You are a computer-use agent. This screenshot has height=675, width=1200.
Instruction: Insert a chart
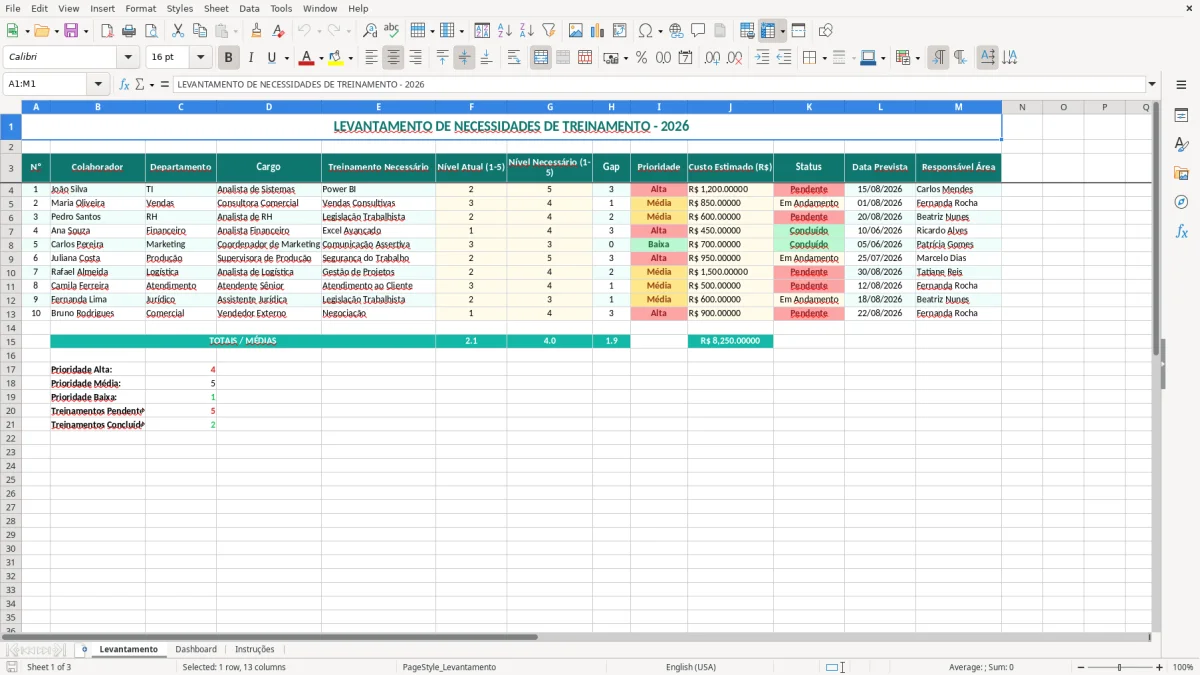click(598, 31)
